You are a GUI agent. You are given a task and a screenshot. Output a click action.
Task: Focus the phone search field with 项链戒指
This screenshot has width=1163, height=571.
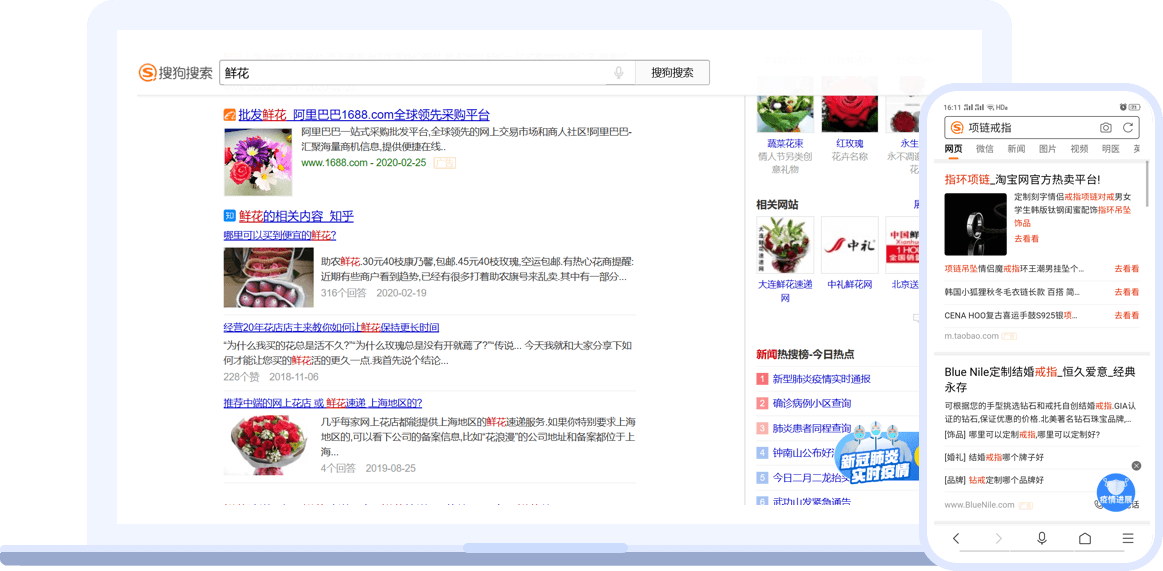tap(1042, 128)
